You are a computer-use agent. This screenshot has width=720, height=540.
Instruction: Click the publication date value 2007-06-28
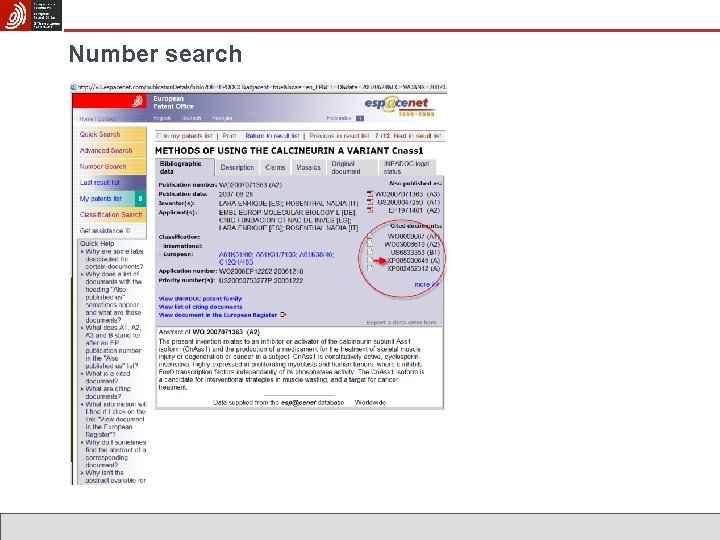point(236,194)
